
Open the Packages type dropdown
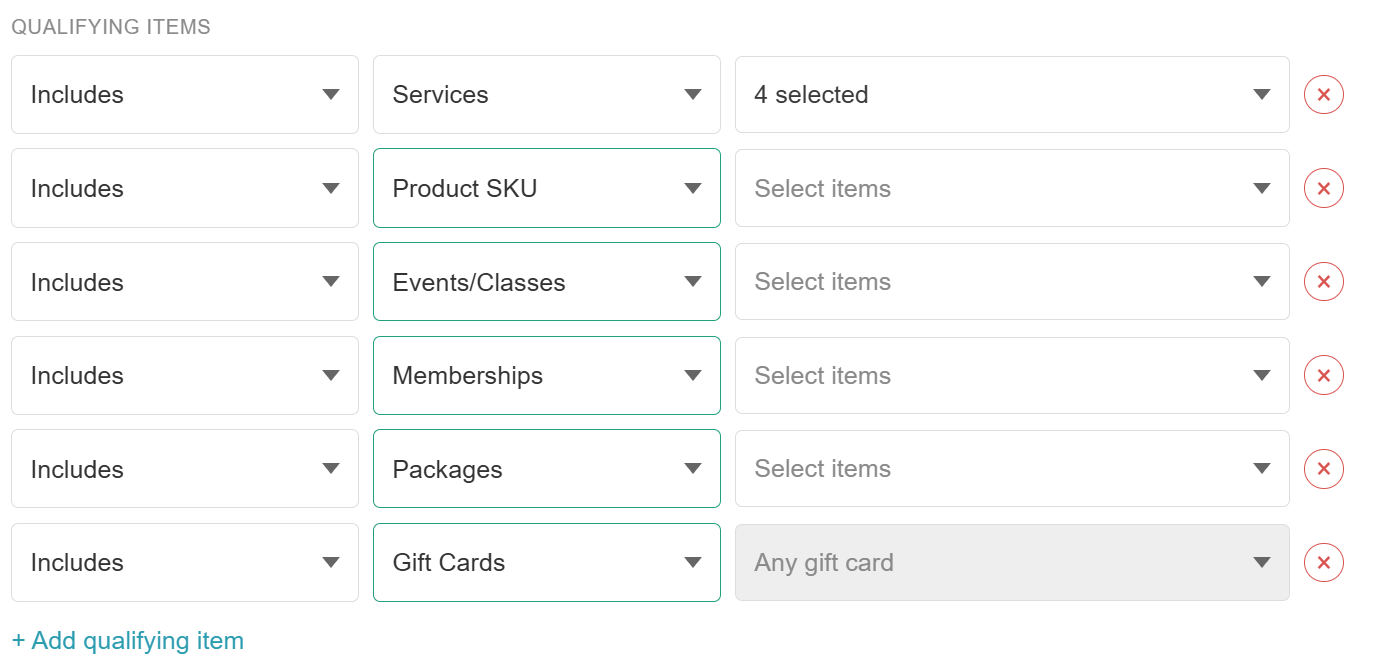pyautogui.click(x=547, y=469)
